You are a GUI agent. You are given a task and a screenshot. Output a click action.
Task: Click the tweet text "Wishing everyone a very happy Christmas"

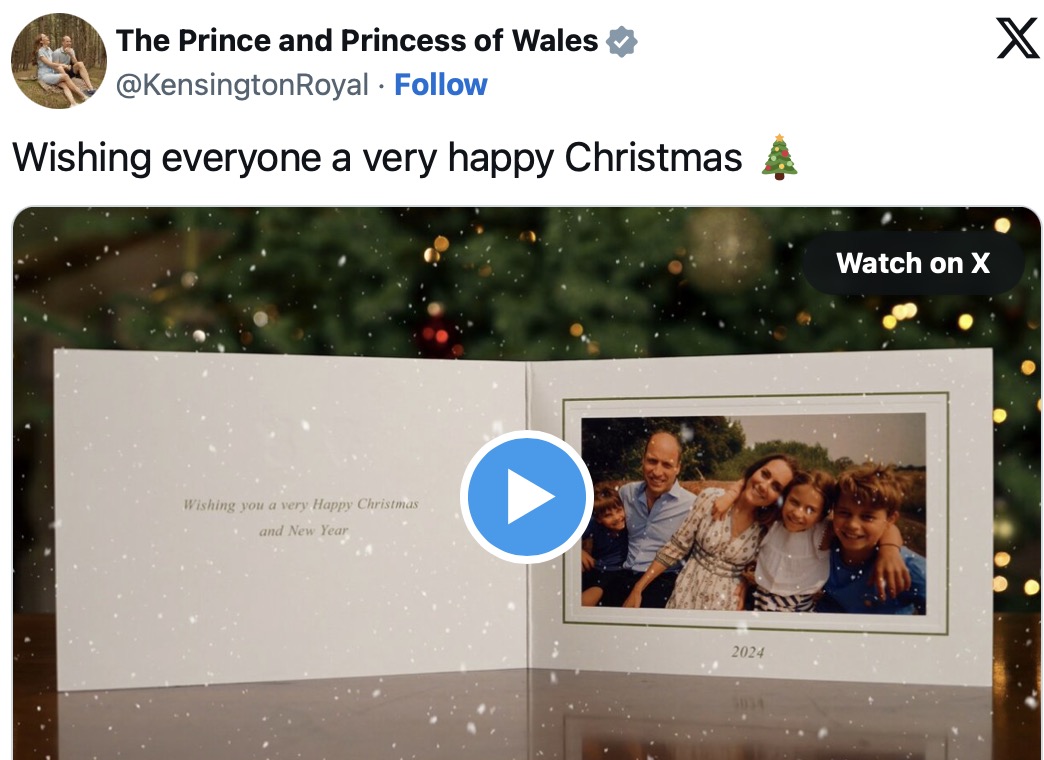coord(377,158)
